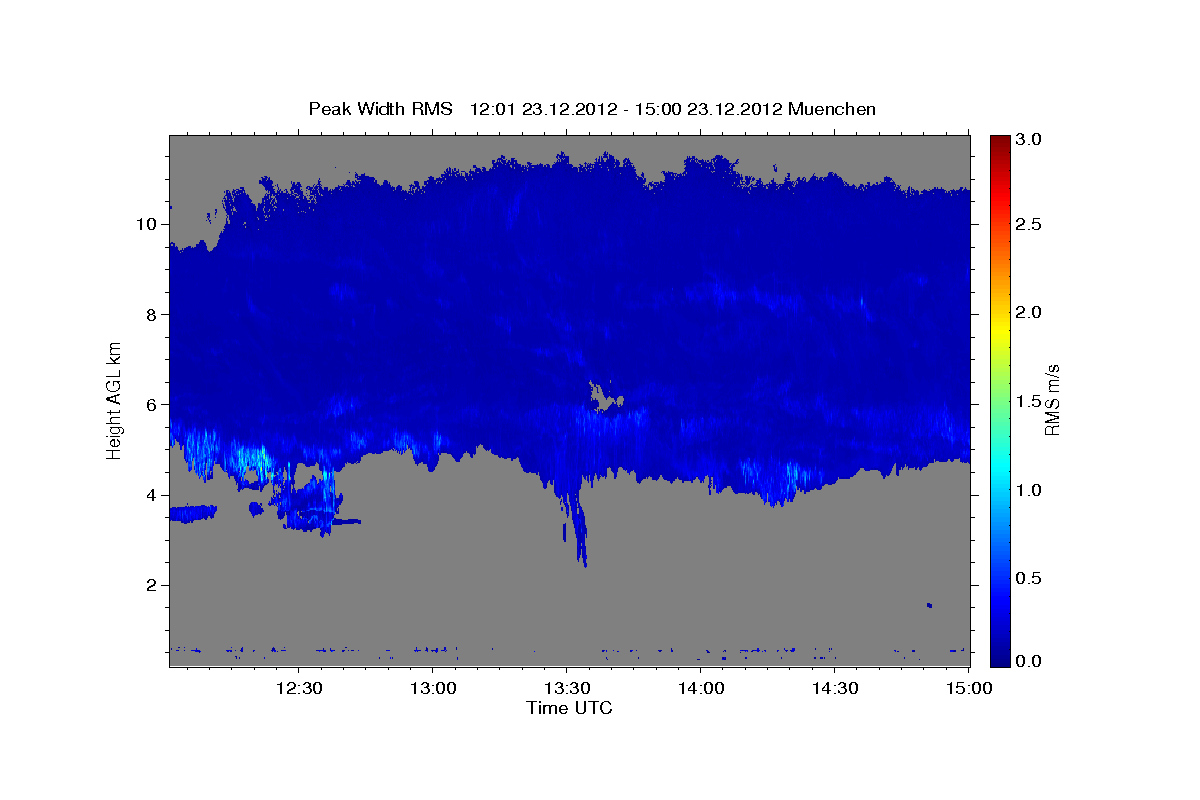Screen dimensions: 1200x800
Task: Click the colorbar value 0.5
Action: [x=1029, y=578]
